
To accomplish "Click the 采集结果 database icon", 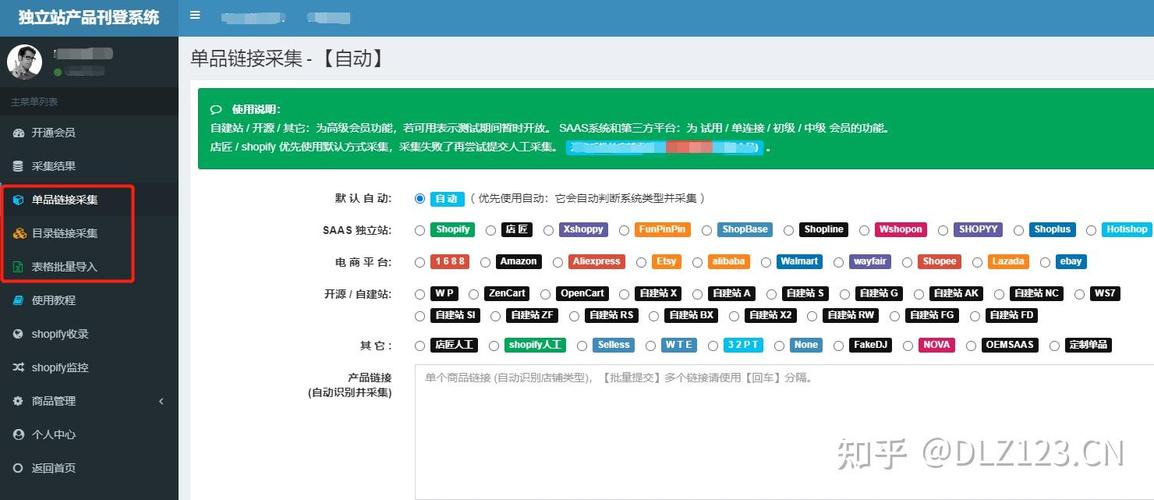I will point(18,166).
